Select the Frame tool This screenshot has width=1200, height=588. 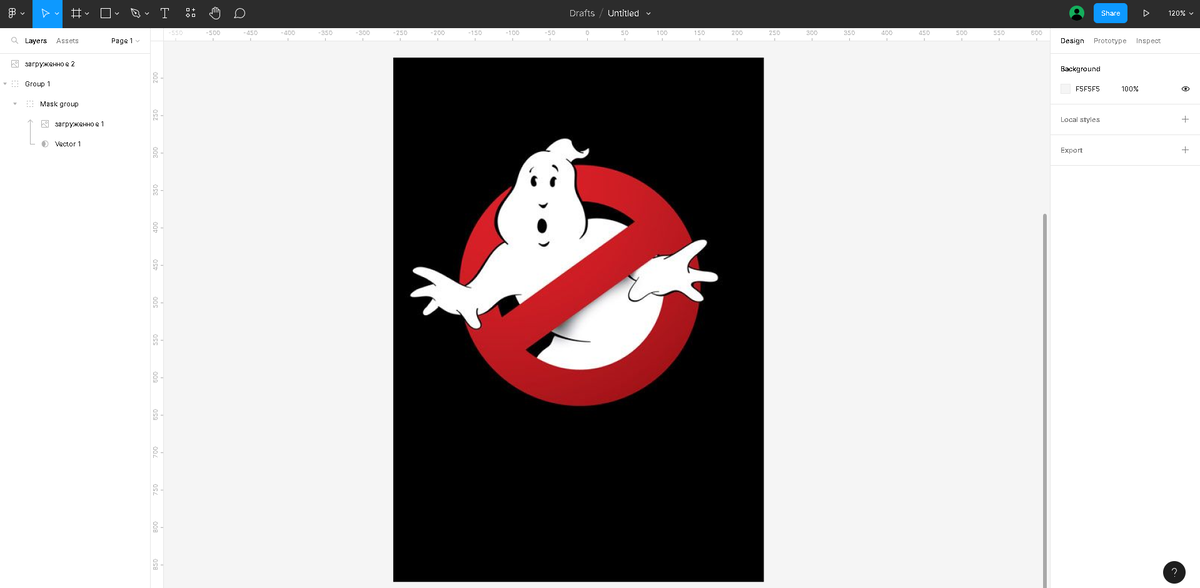75,13
